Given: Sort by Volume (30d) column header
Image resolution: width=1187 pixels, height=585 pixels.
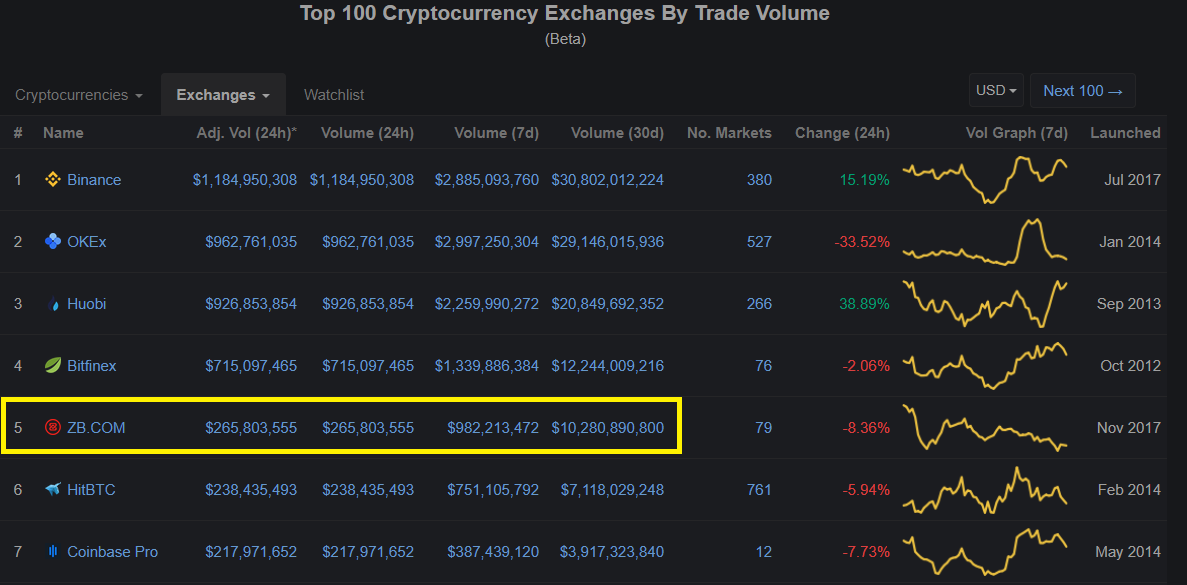Looking at the screenshot, I should point(618,133).
